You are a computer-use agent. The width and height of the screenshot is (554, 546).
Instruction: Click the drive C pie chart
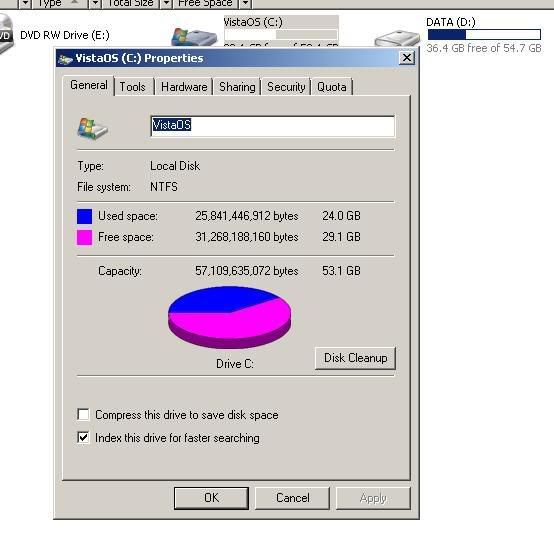tap(230, 317)
